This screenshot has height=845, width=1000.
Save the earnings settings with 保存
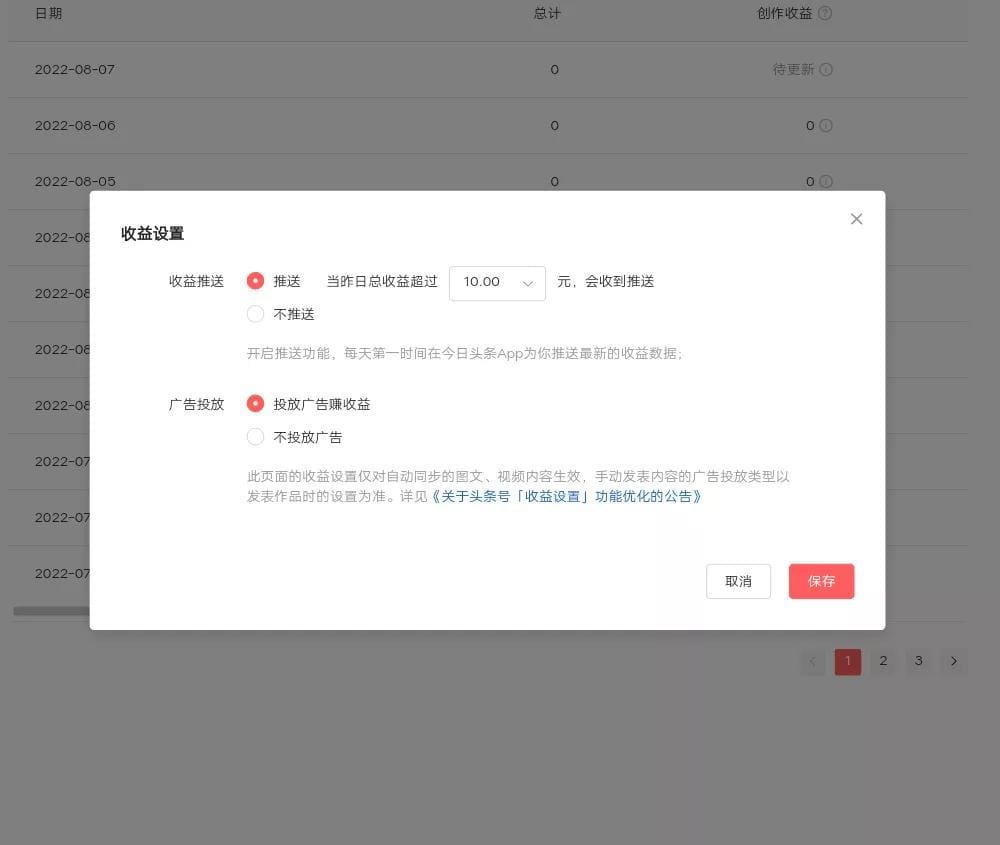pos(821,581)
